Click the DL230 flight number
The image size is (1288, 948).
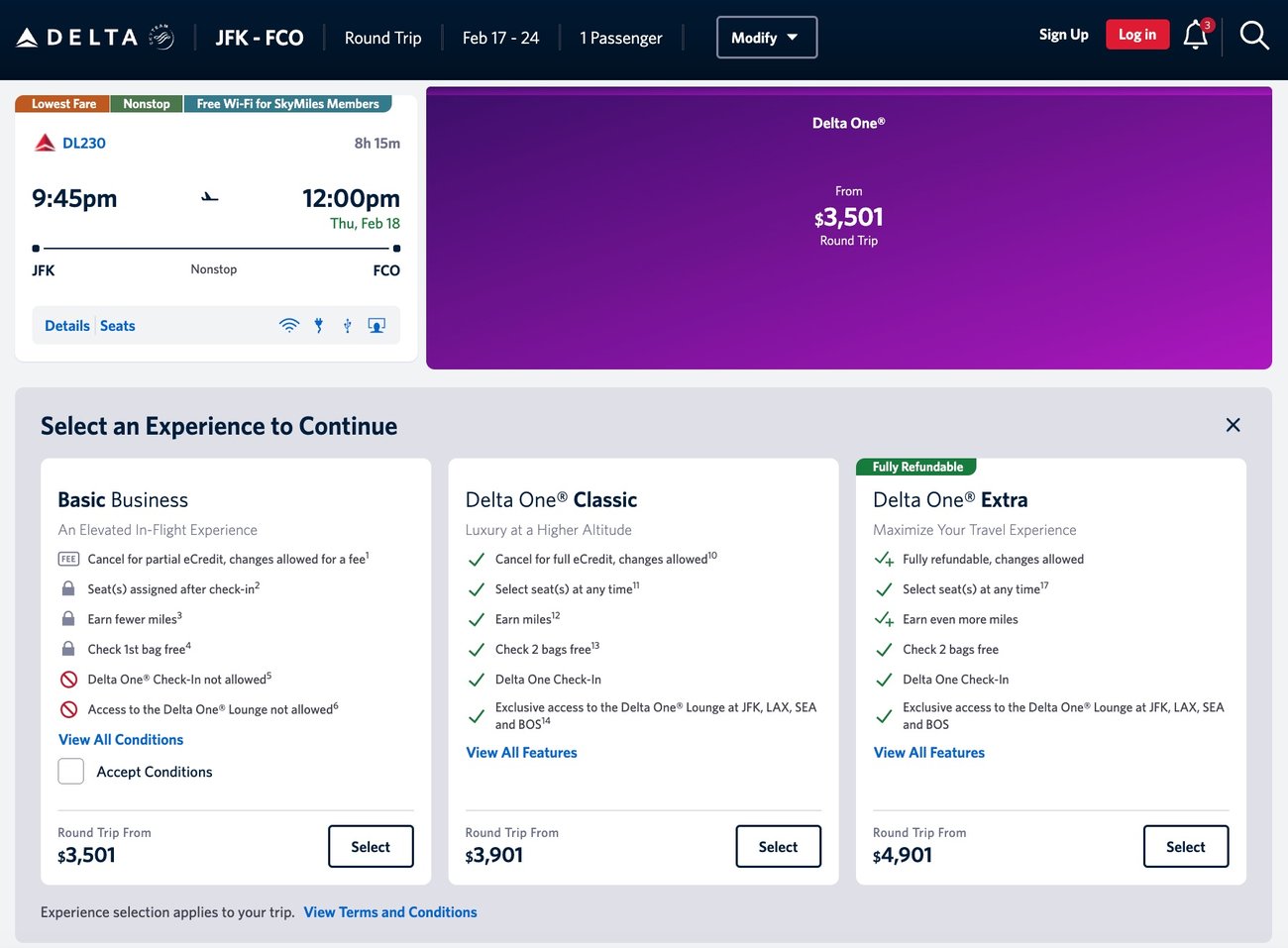tap(84, 143)
